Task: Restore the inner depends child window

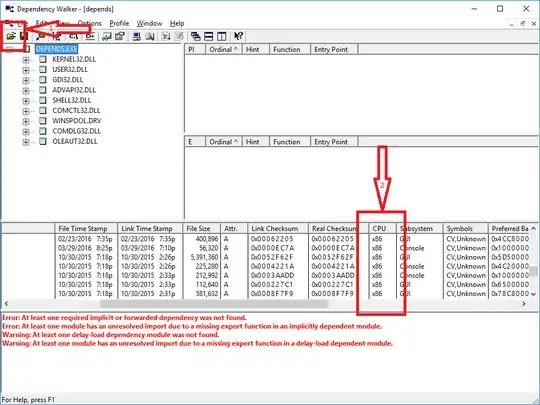Action: coord(522,24)
